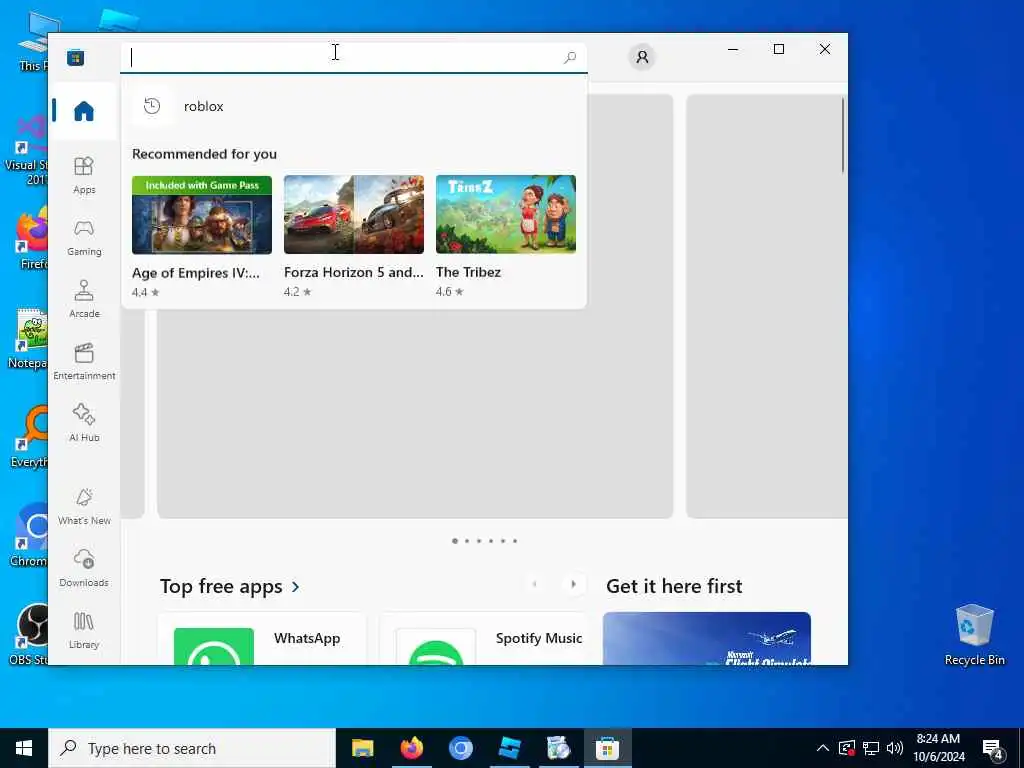Show What's New notifications

pos(84,506)
